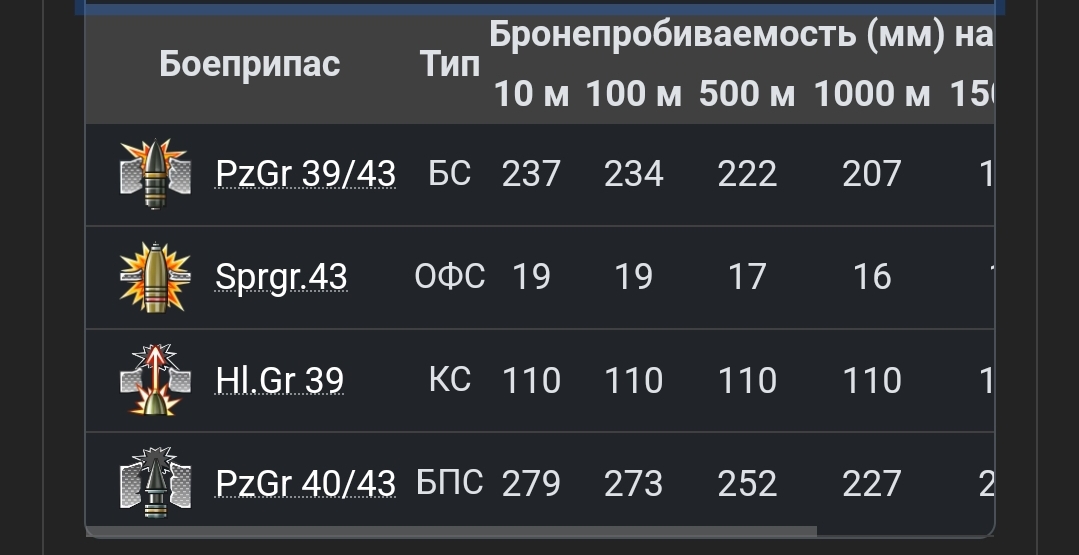The image size is (1079, 555).
Task: Click the КС type cell
Action: coord(449,380)
